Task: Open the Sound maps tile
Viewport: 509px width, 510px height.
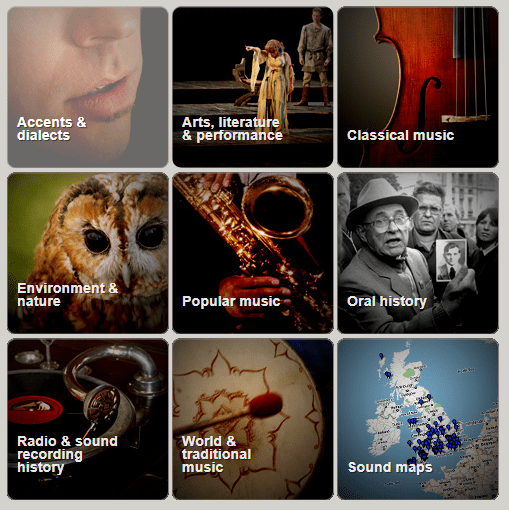Action: tap(418, 419)
